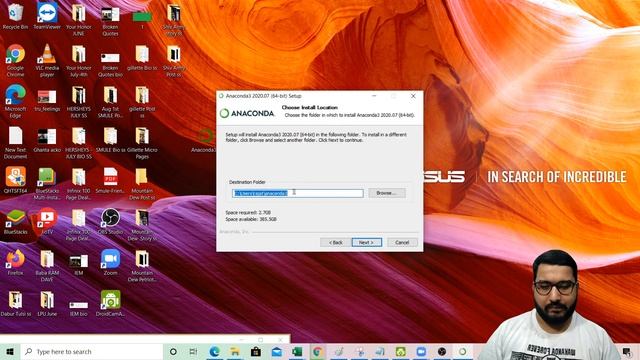
Task: Open Microsoft Store taskbar icon
Action: (256, 351)
